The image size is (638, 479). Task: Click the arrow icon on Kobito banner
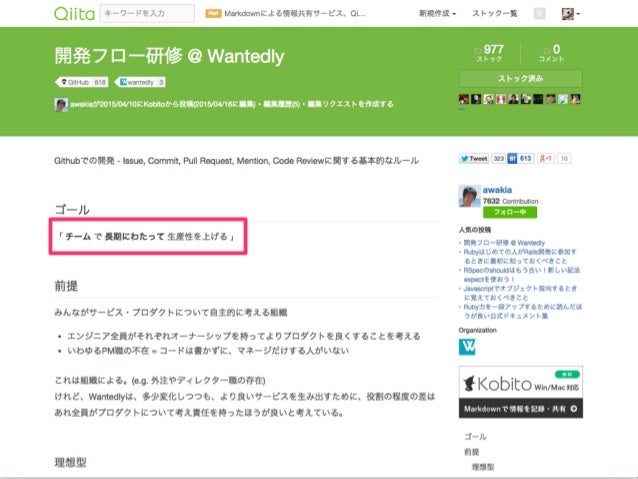click(574, 409)
